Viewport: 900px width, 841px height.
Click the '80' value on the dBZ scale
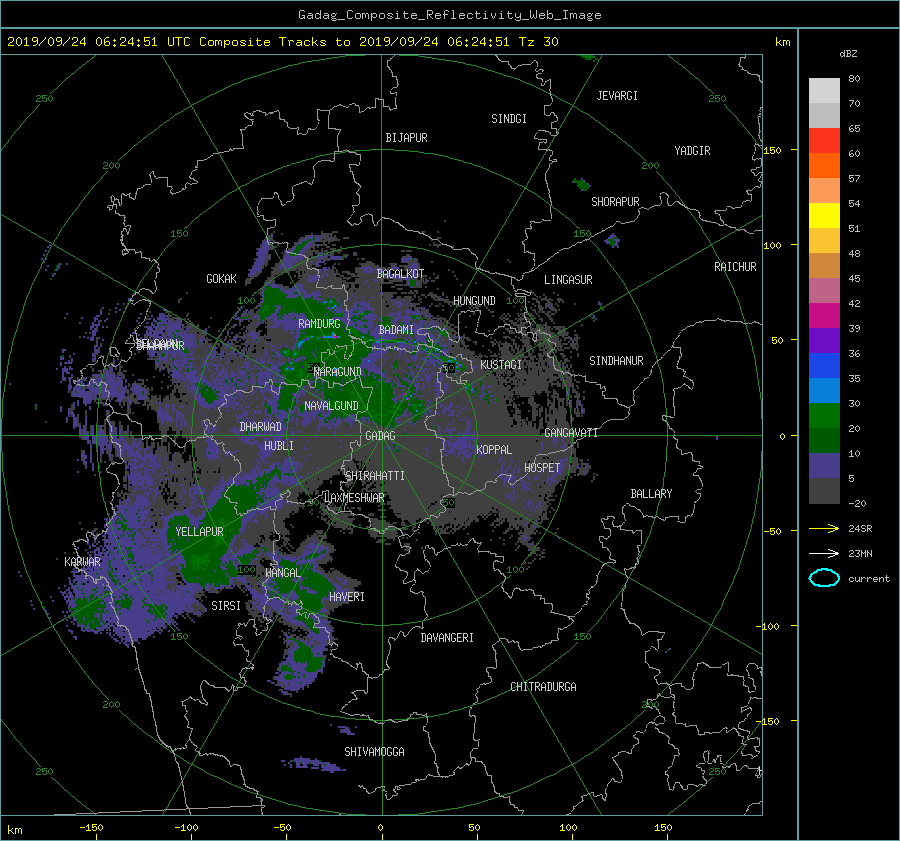[854, 79]
